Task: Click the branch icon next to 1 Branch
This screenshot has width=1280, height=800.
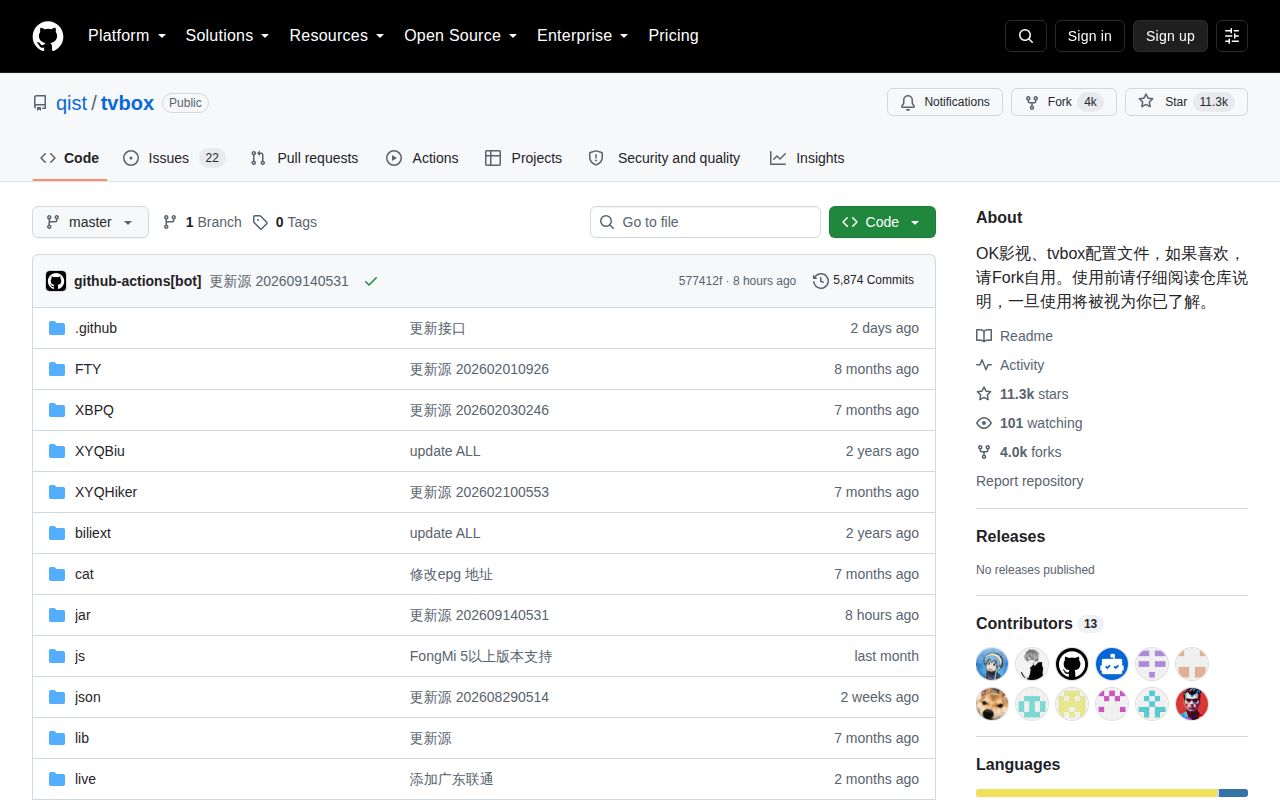Action: (170, 222)
